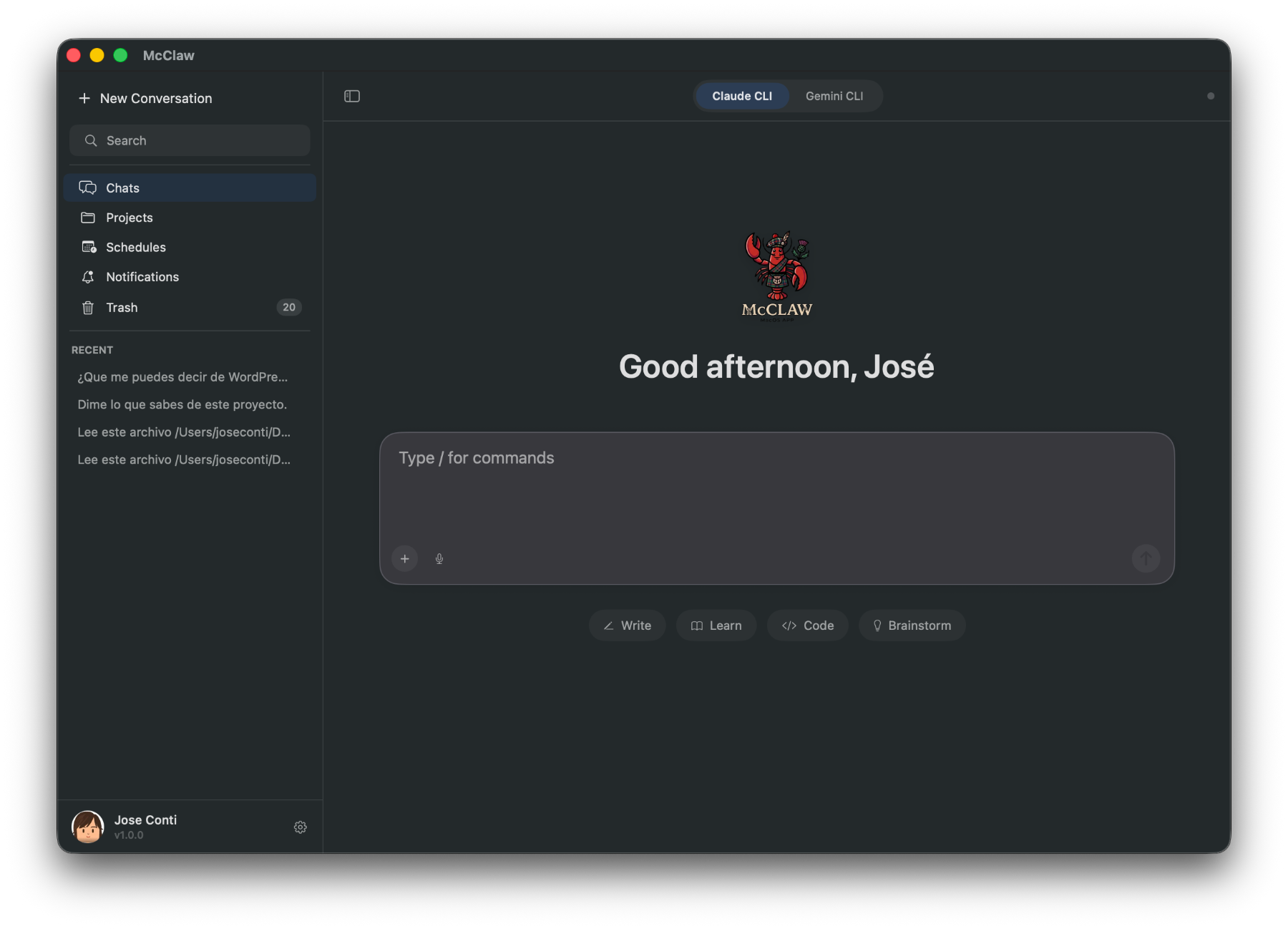1288x929 pixels.
Task: Open Settings with the gear icon
Action: pos(300,827)
